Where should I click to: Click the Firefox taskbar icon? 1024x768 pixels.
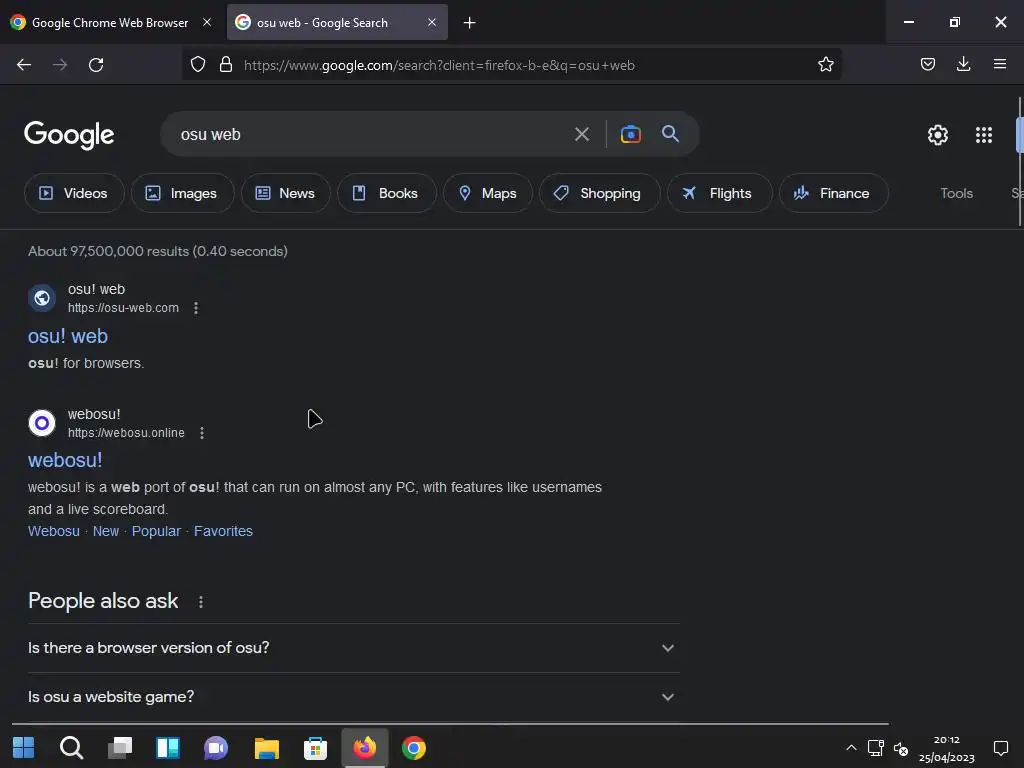click(x=365, y=748)
